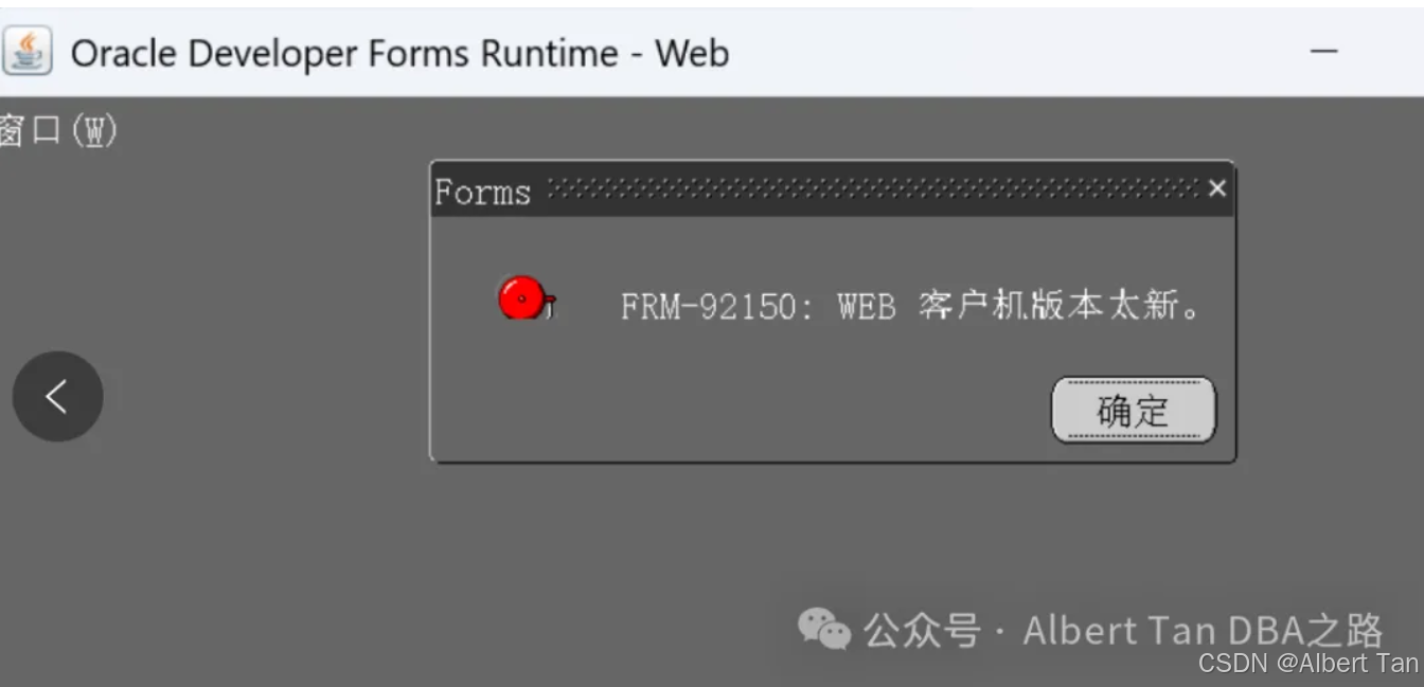Image resolution: width=1424 pixels, height=688 pixels.
Task: Click the WeChat logo in the watermark
Action: [823, 629]
